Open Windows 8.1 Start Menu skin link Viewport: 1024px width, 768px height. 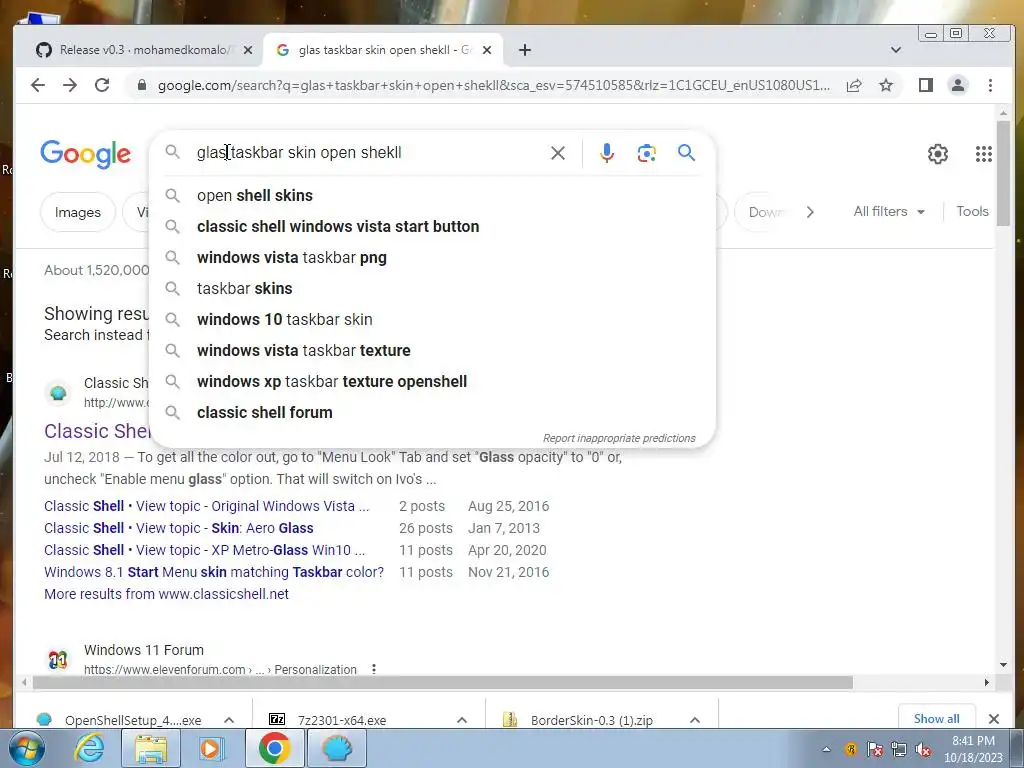click(x=214, y=572)
